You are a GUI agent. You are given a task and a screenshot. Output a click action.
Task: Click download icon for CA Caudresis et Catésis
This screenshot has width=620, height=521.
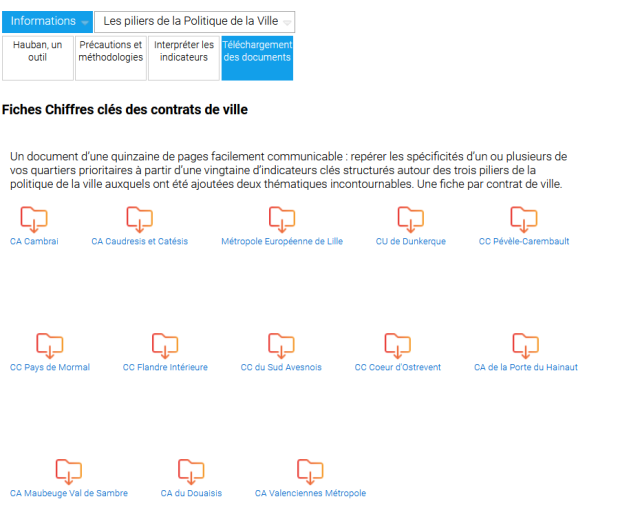click(x=140, y=219)
